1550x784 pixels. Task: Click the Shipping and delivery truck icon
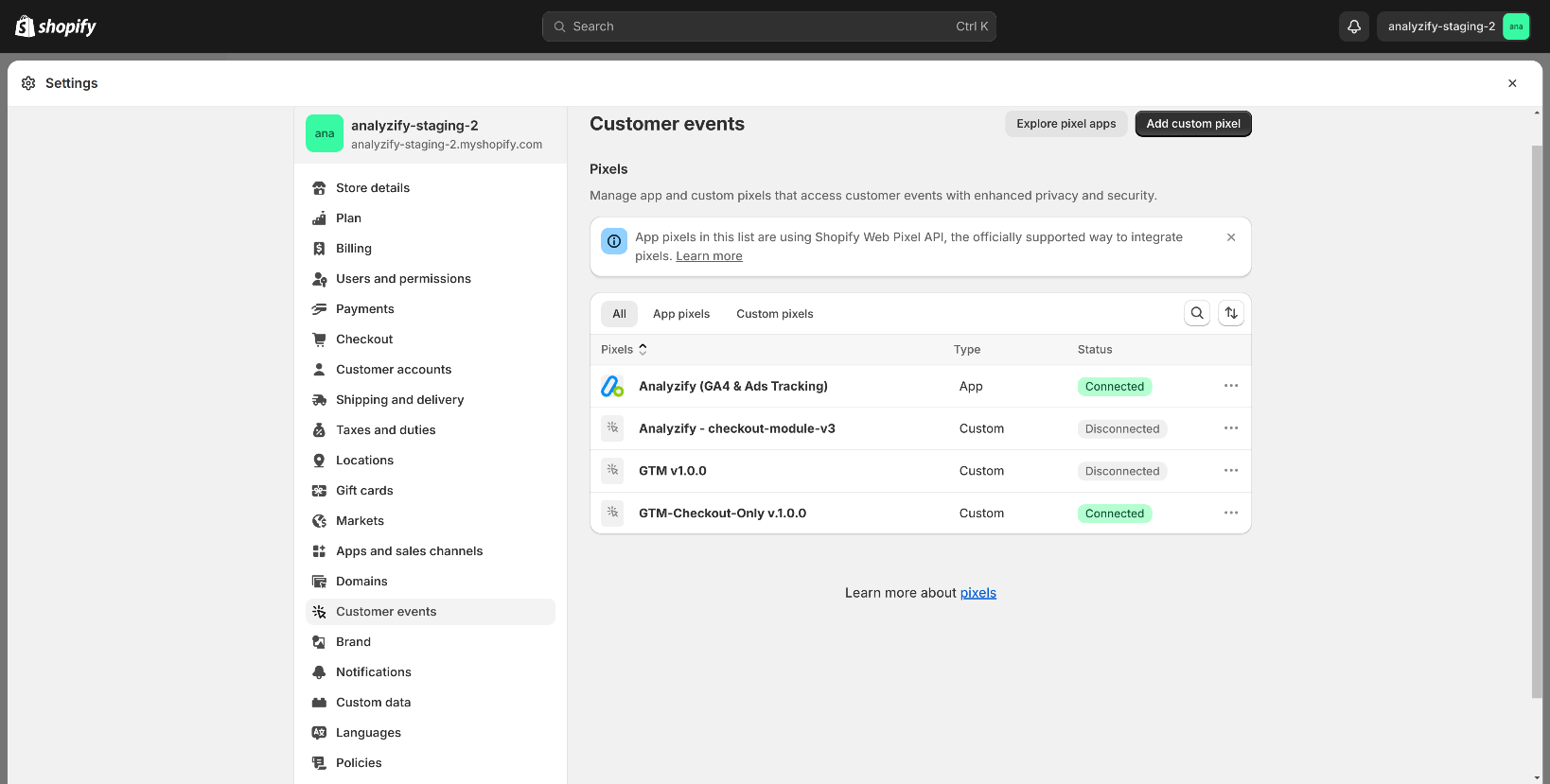319,400
